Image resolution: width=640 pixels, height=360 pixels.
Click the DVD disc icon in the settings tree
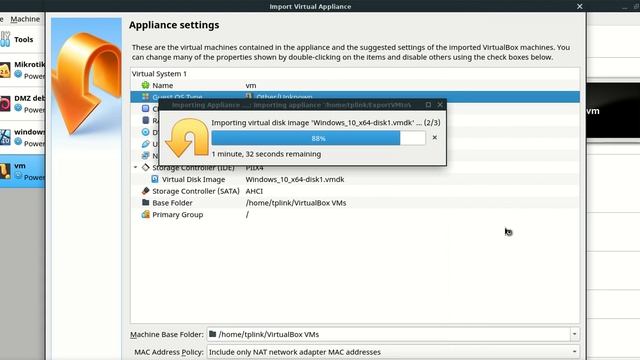pos(145,132)
